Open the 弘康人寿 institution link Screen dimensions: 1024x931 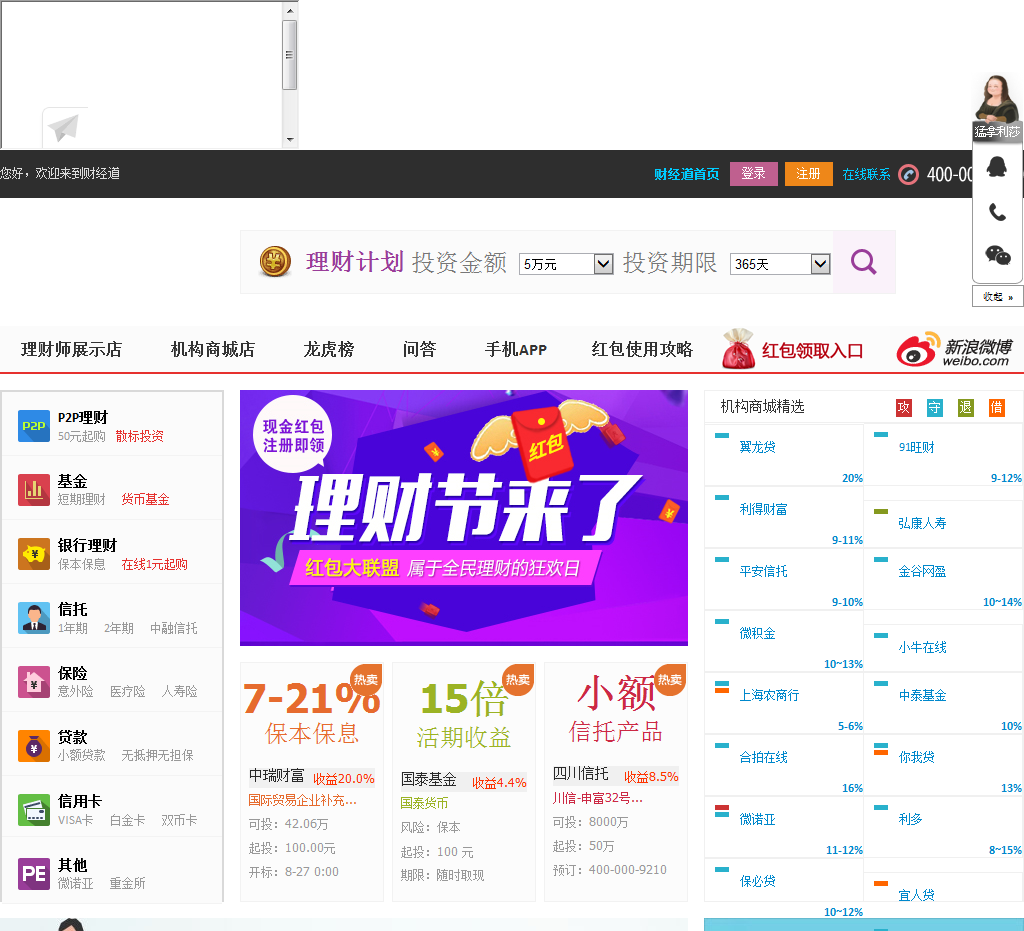coord(922,523)
